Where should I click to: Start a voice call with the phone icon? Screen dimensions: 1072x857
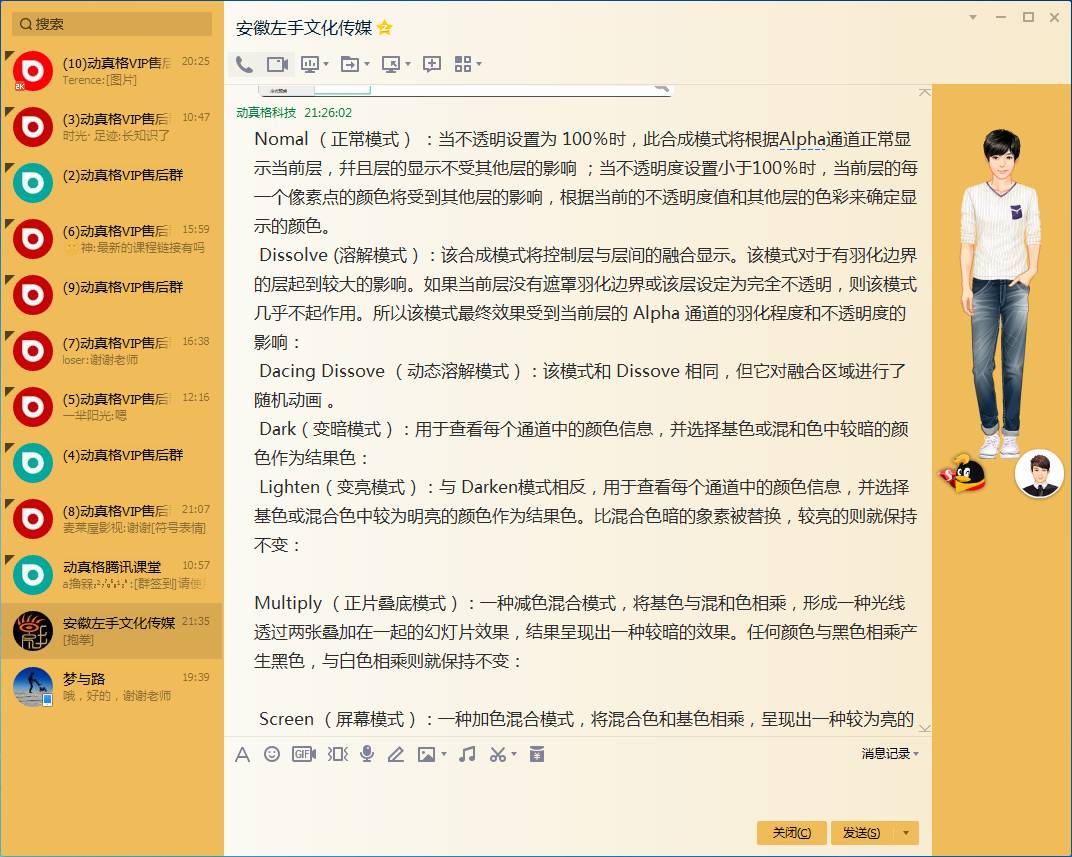tap(244, 64)
